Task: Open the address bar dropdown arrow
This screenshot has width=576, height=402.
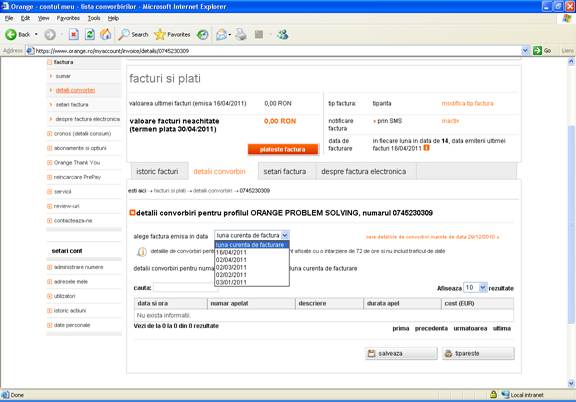Action: (525, 51)
